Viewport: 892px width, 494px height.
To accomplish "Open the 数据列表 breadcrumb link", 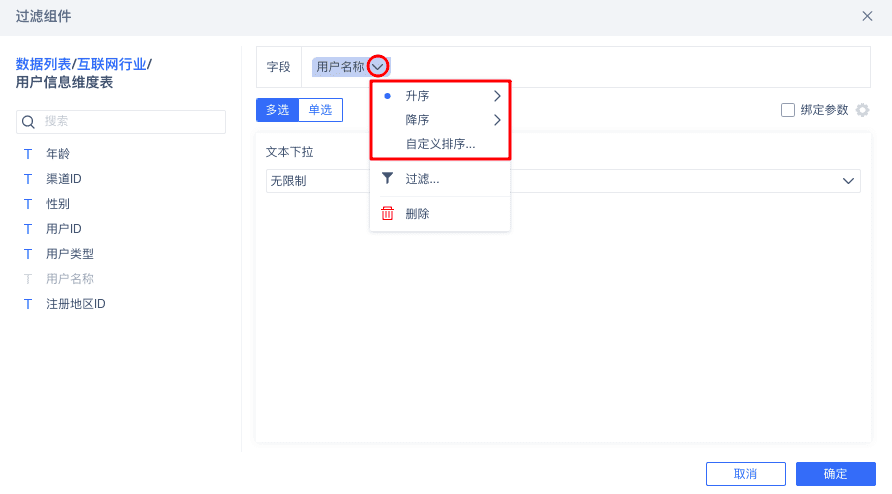I will pos(43,64).
